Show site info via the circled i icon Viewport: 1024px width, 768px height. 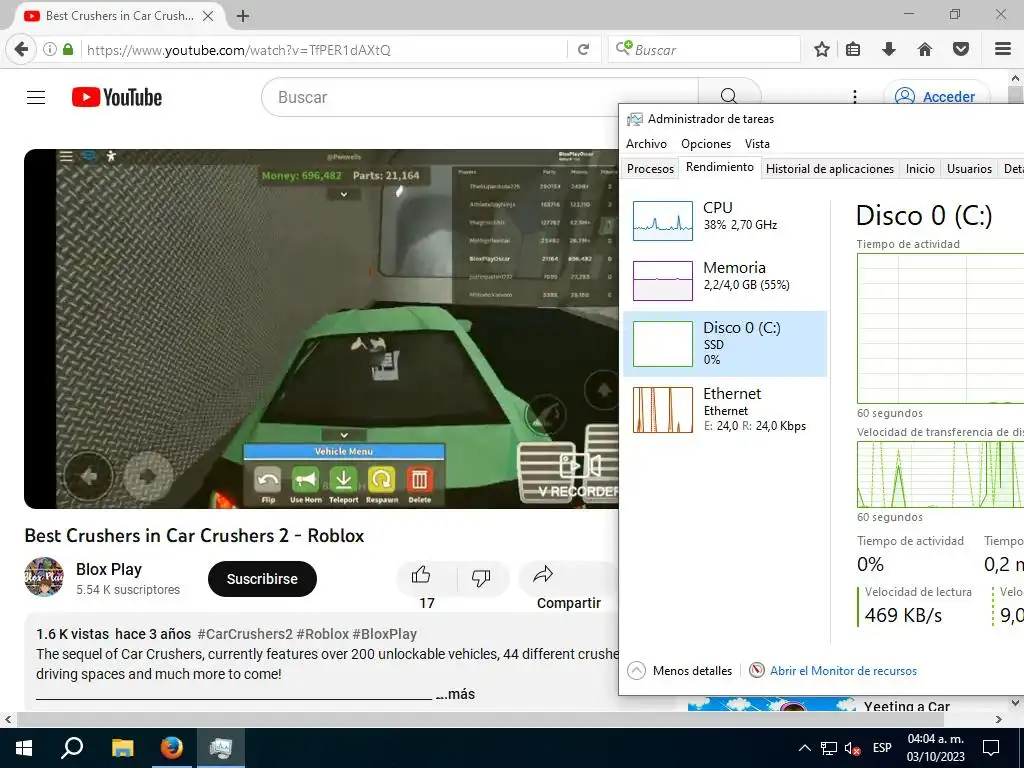[50, 50]
